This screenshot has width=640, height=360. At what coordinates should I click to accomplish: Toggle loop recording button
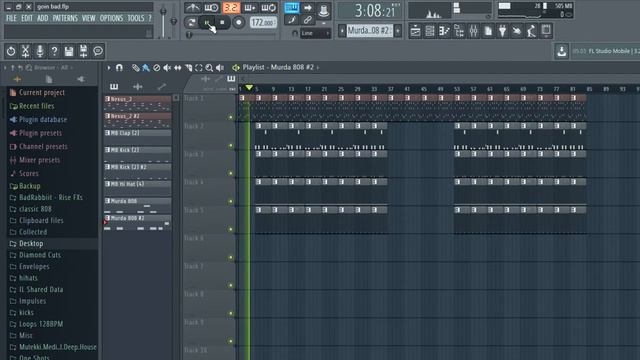pos(269,7)
